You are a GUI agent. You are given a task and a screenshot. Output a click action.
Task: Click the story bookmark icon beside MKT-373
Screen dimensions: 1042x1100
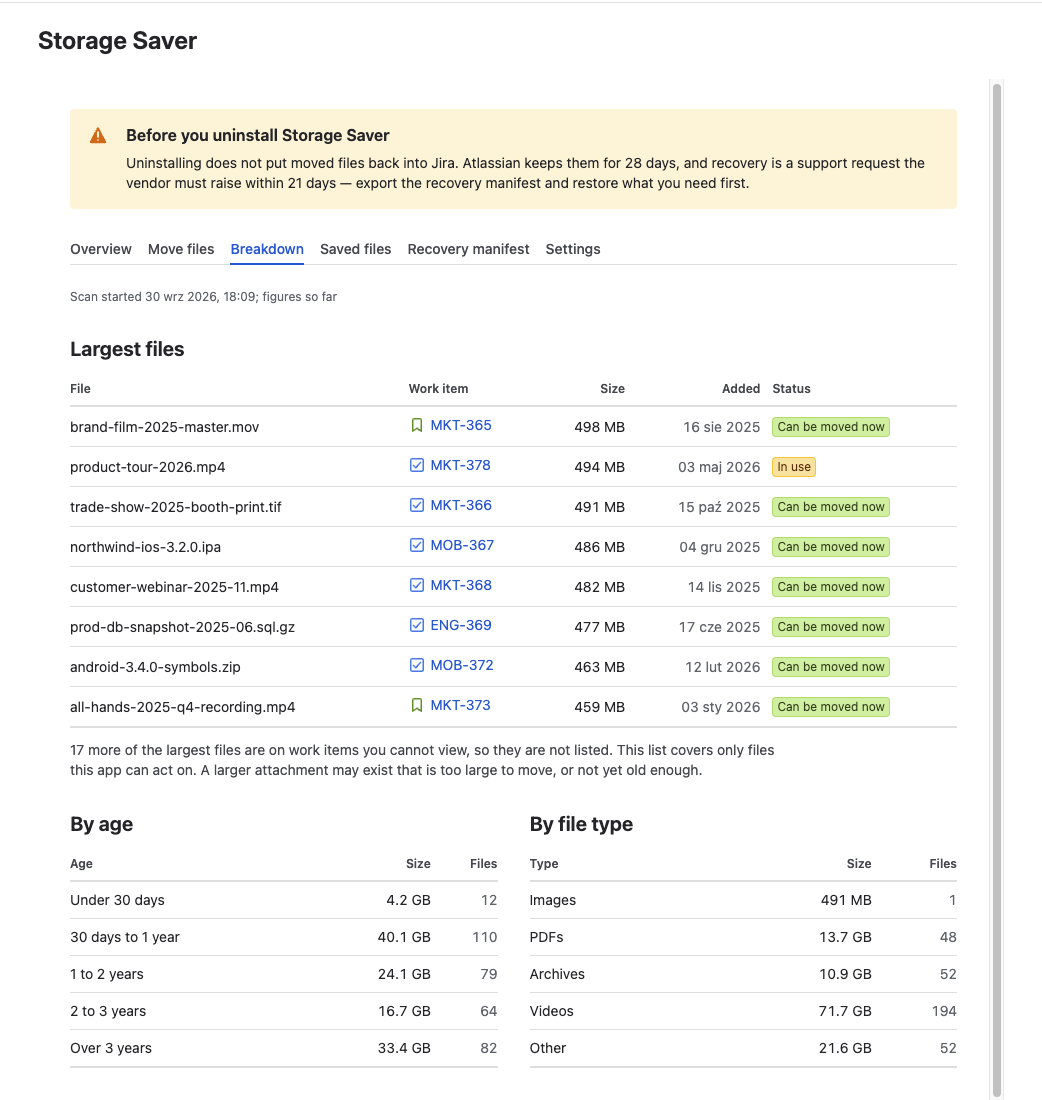click(417, 705)
